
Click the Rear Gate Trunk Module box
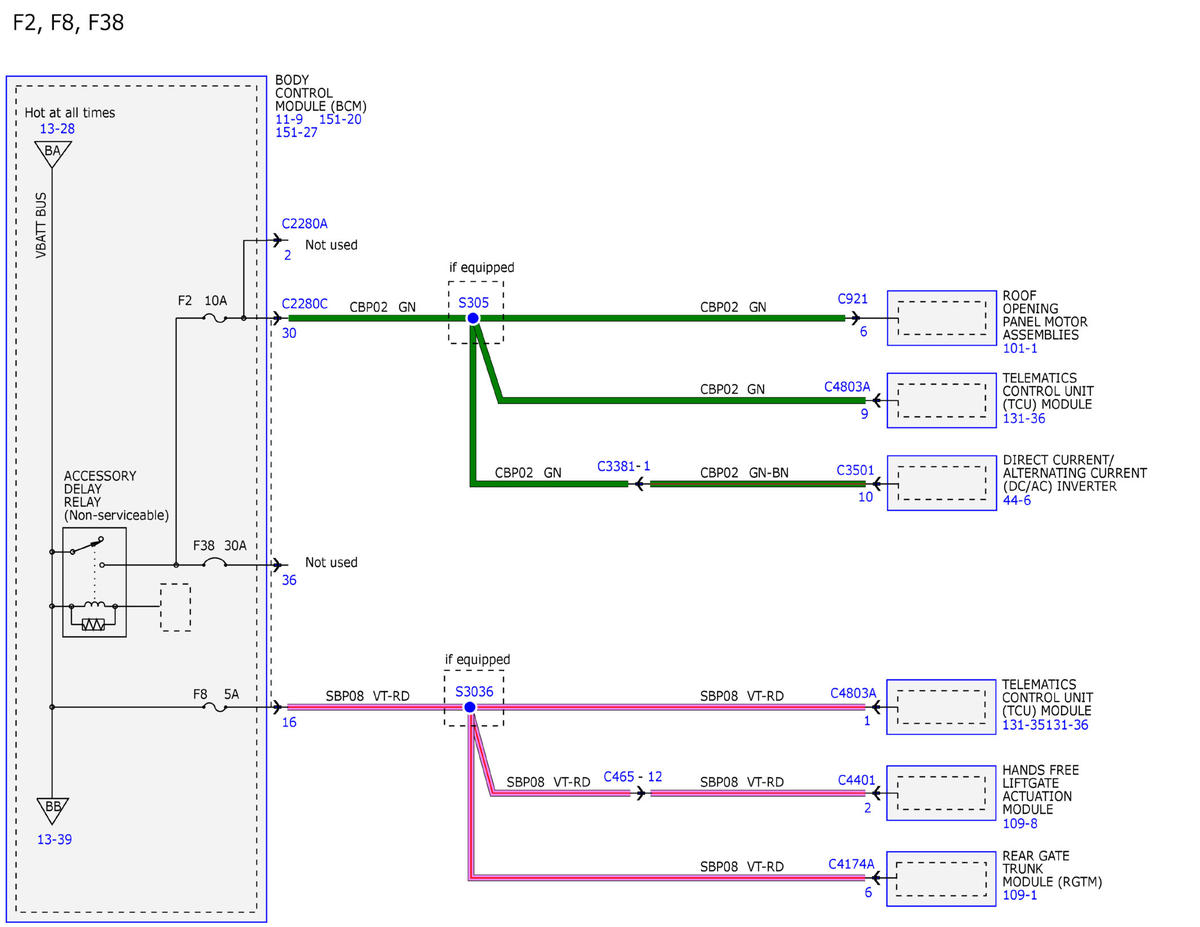(x=941, y=878)
